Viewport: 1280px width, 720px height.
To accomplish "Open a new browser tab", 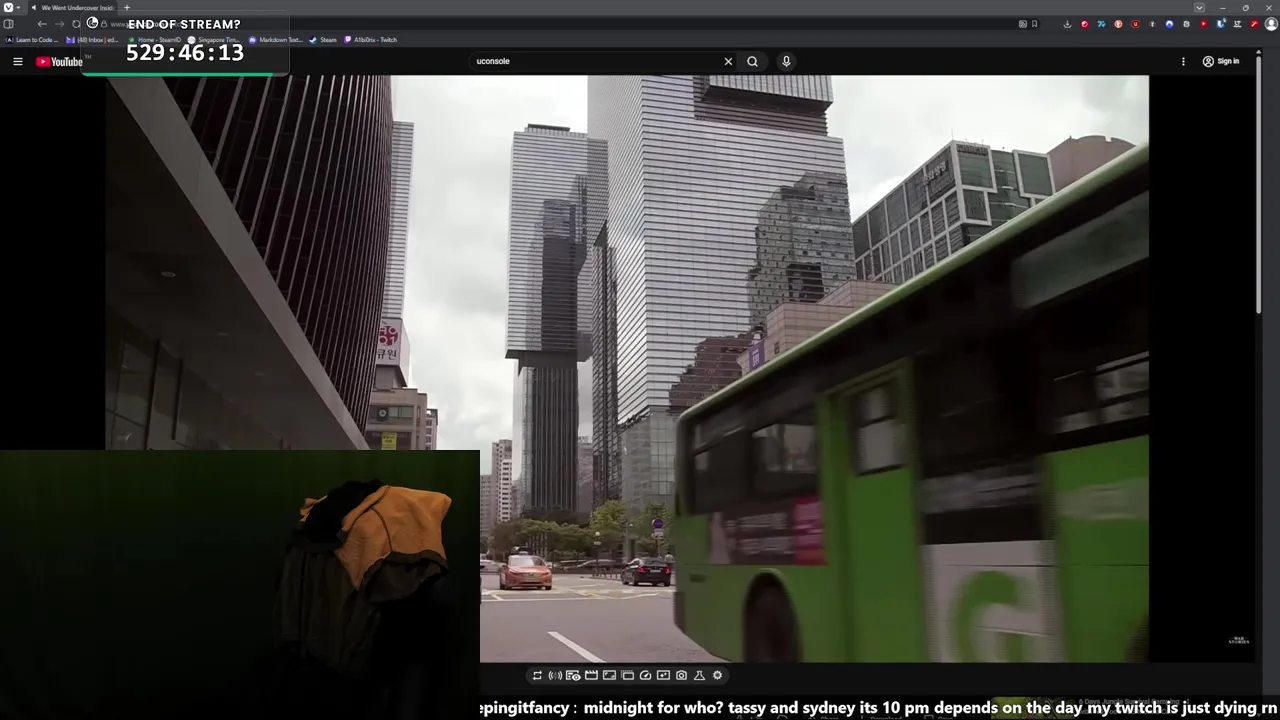I will [x=127, y=7].
